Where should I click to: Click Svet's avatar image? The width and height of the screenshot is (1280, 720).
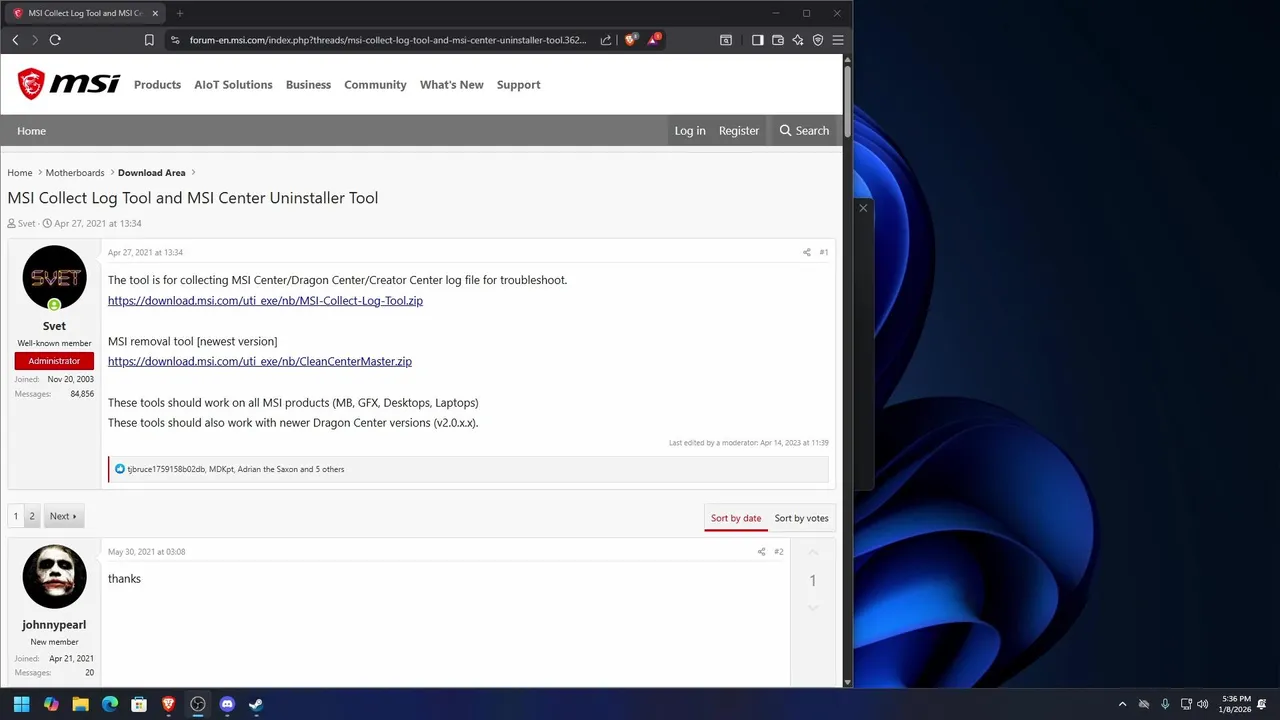point(54,277)
